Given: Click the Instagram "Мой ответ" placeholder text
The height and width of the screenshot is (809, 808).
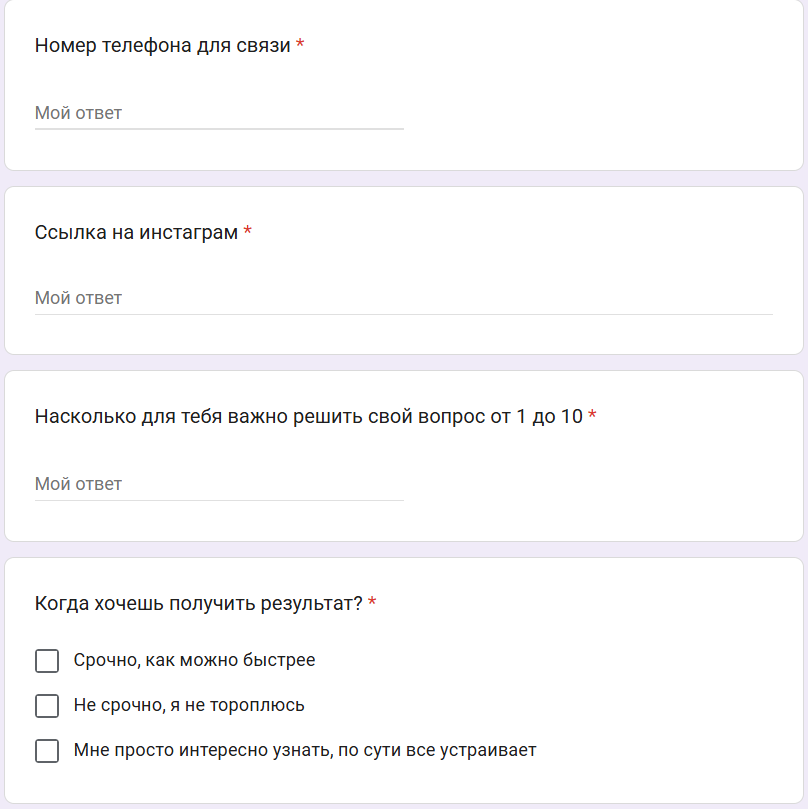Looking at the screenshot, I should pos(78,298).
